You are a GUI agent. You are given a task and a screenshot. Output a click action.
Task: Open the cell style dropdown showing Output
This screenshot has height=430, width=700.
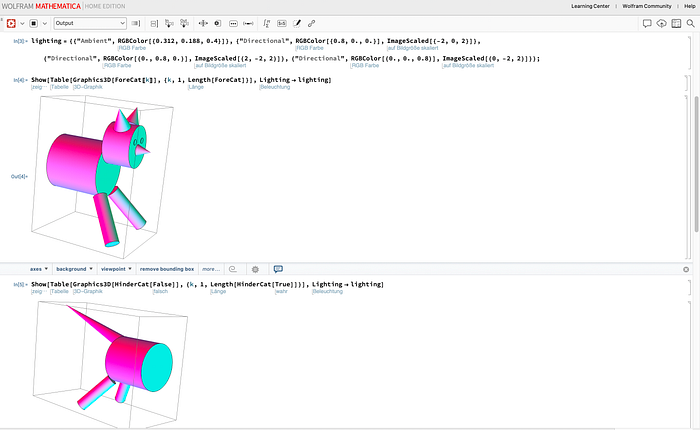point(90,23)
